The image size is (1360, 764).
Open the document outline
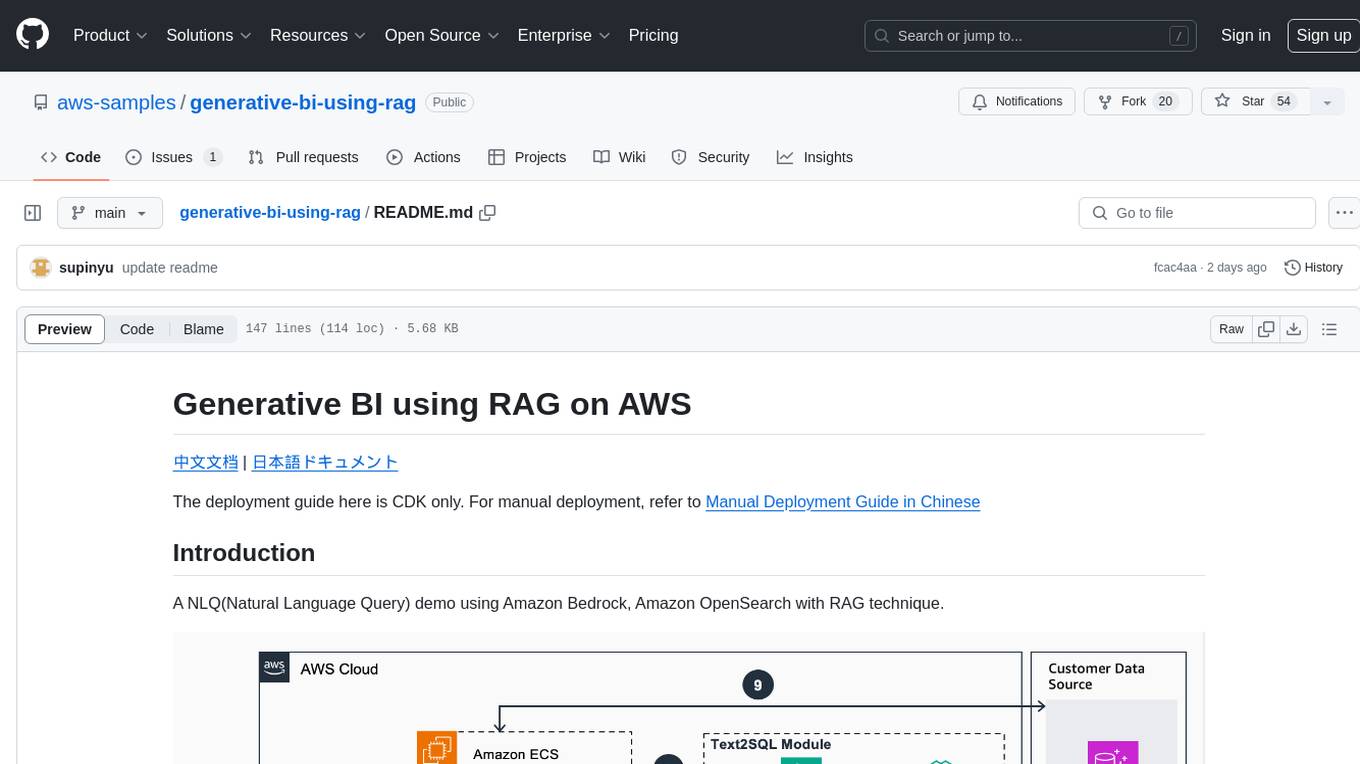1329,329
